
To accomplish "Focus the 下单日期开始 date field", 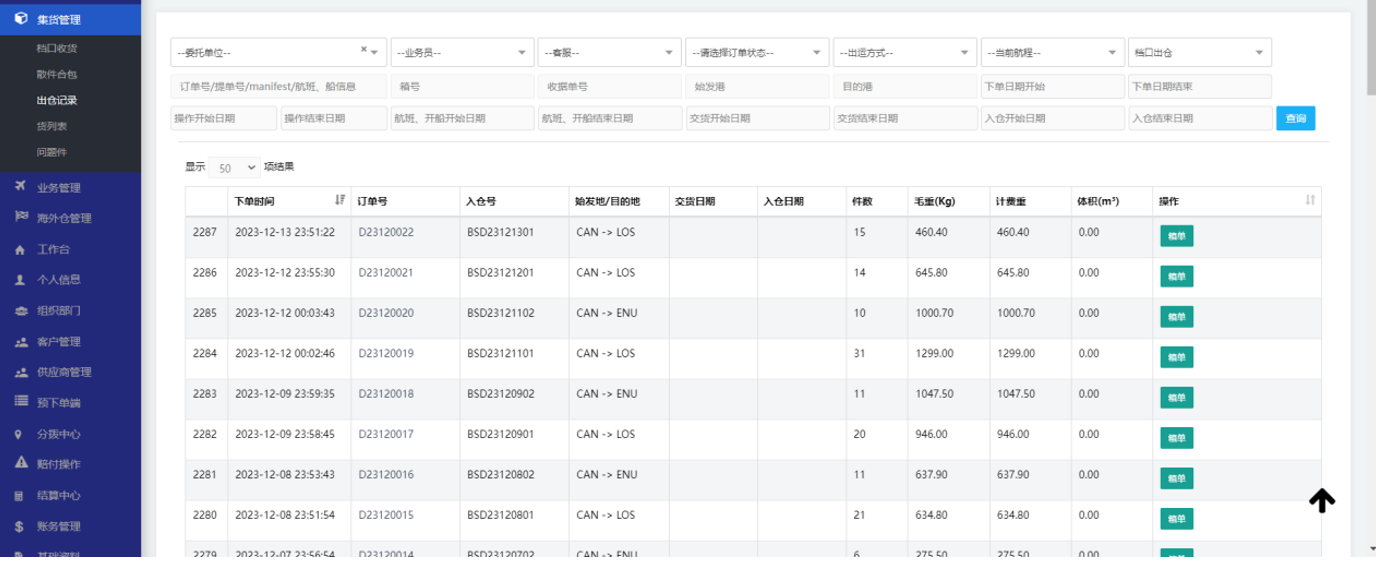I will [x=1052, y=87].
